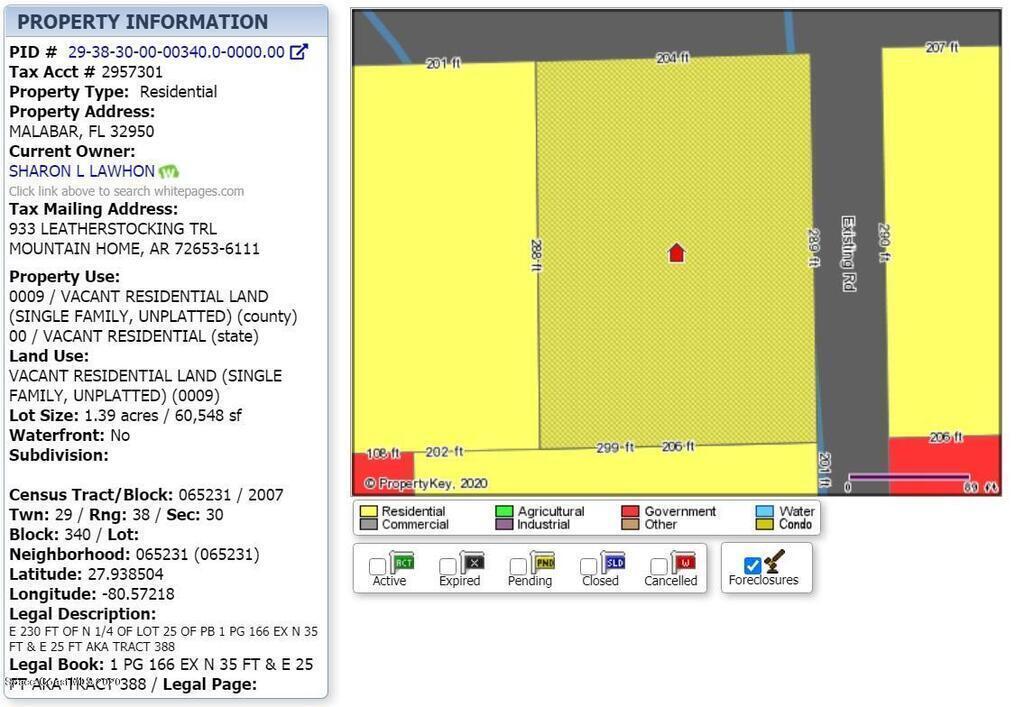
Task: Click the black Expired listing flag icon
Action: point(472,562)
